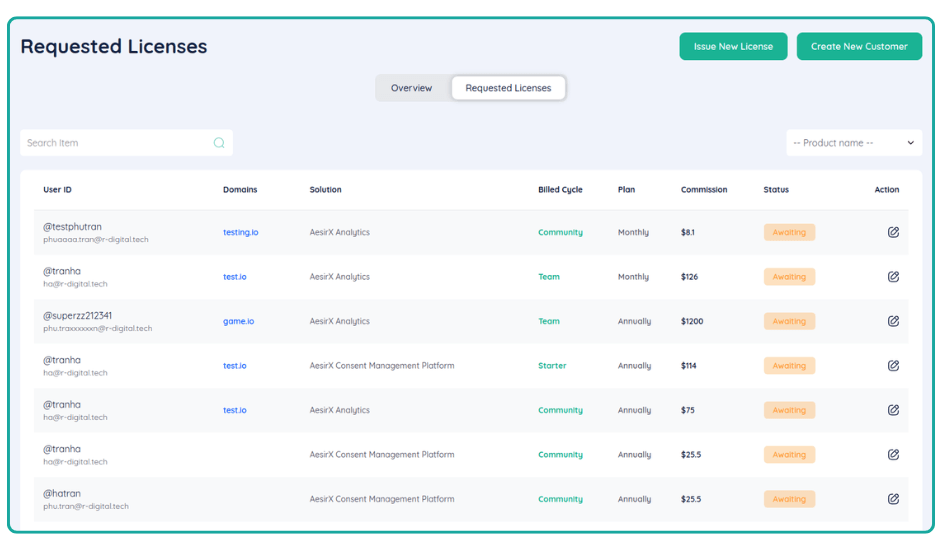Click the Billed Cycle column header
The image size is (942, 550).
(560, 190)
